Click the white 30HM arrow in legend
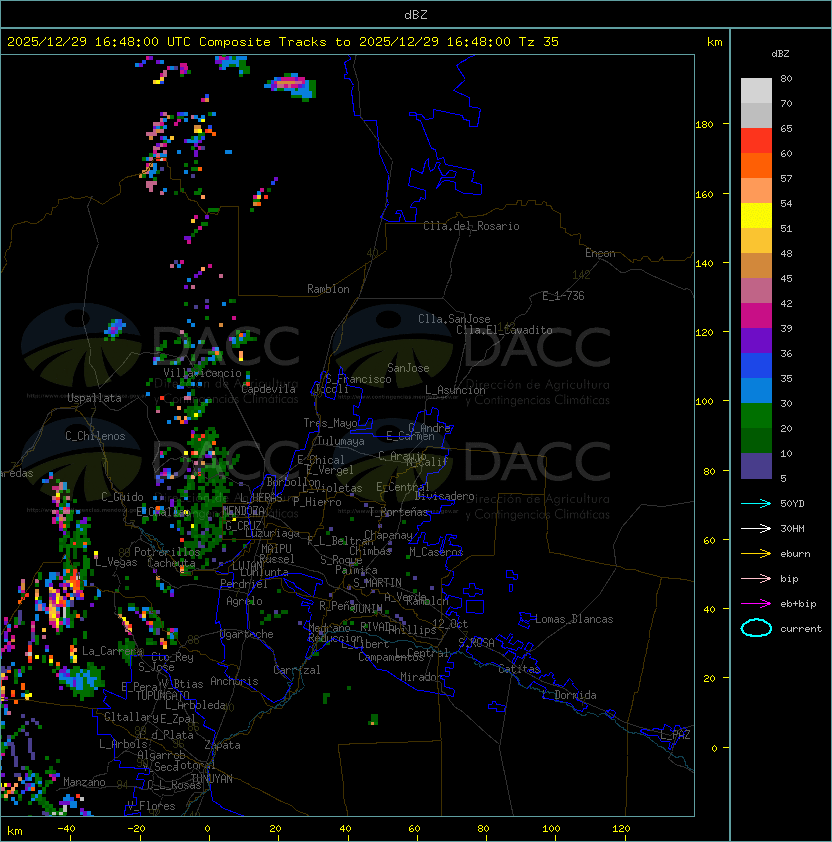Screen dimensions: 832x842 click(756, 528)
